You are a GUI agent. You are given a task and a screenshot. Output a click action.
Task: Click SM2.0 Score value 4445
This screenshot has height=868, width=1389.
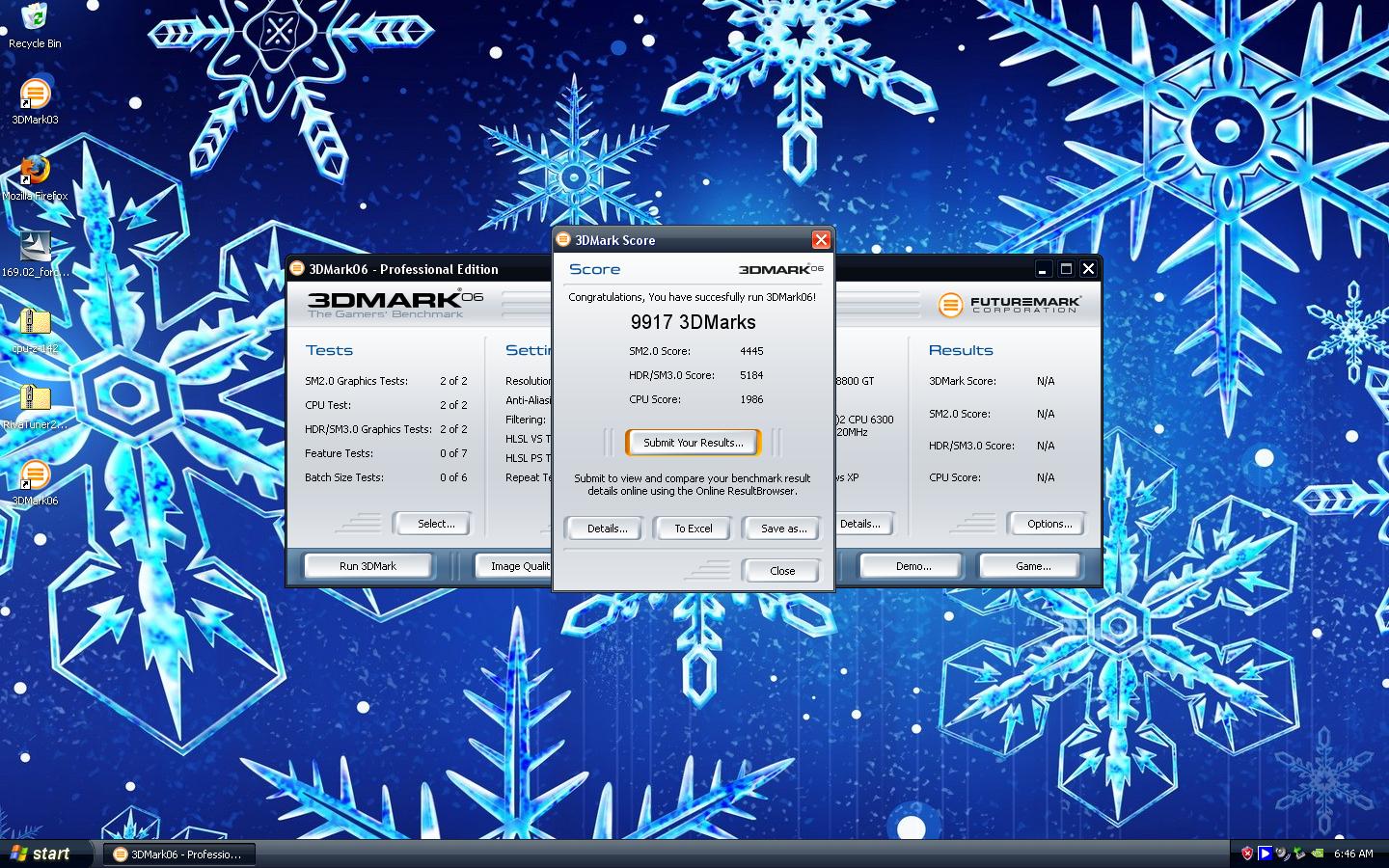click(x=751, y=351)
